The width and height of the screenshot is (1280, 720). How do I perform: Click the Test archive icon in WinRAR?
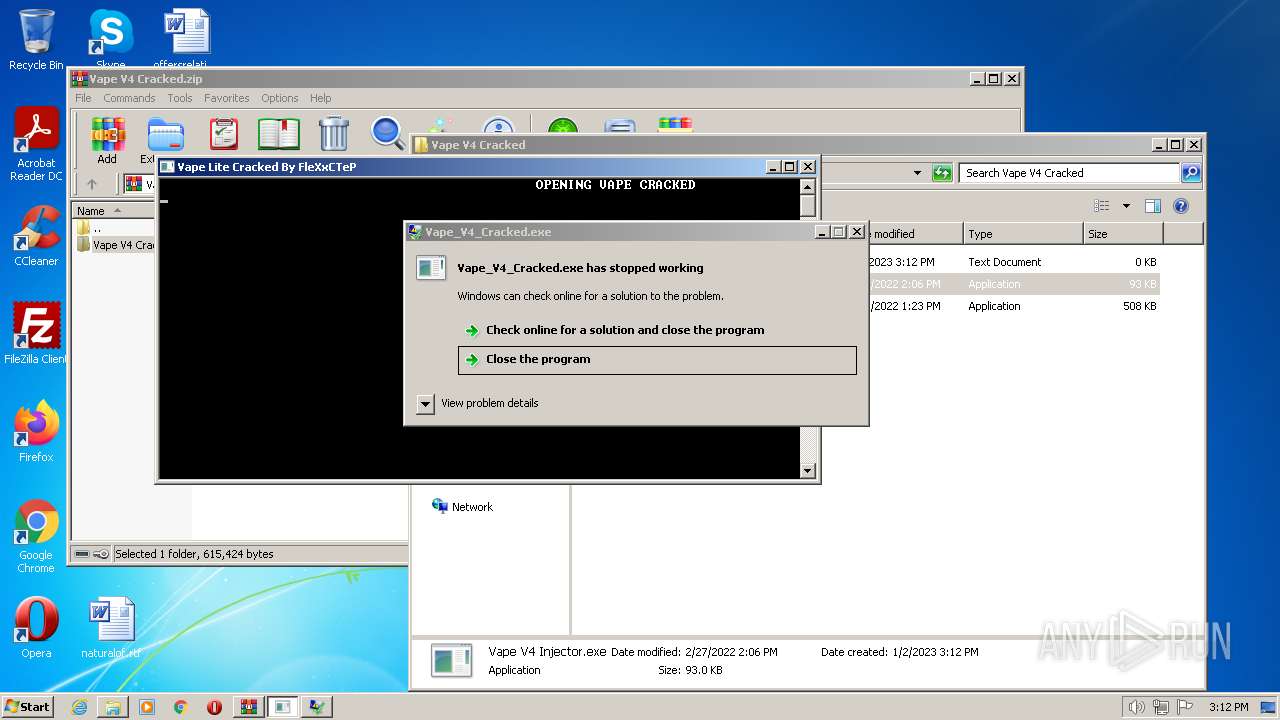click(223, 134)
